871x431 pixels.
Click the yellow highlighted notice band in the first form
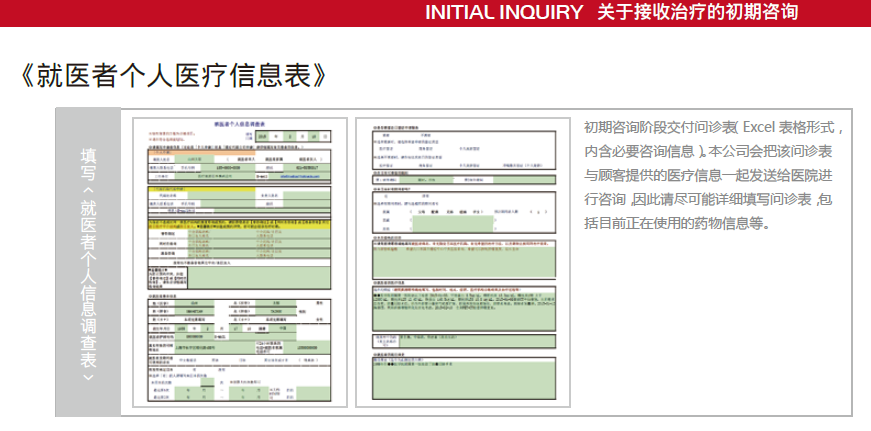[239, 224]
